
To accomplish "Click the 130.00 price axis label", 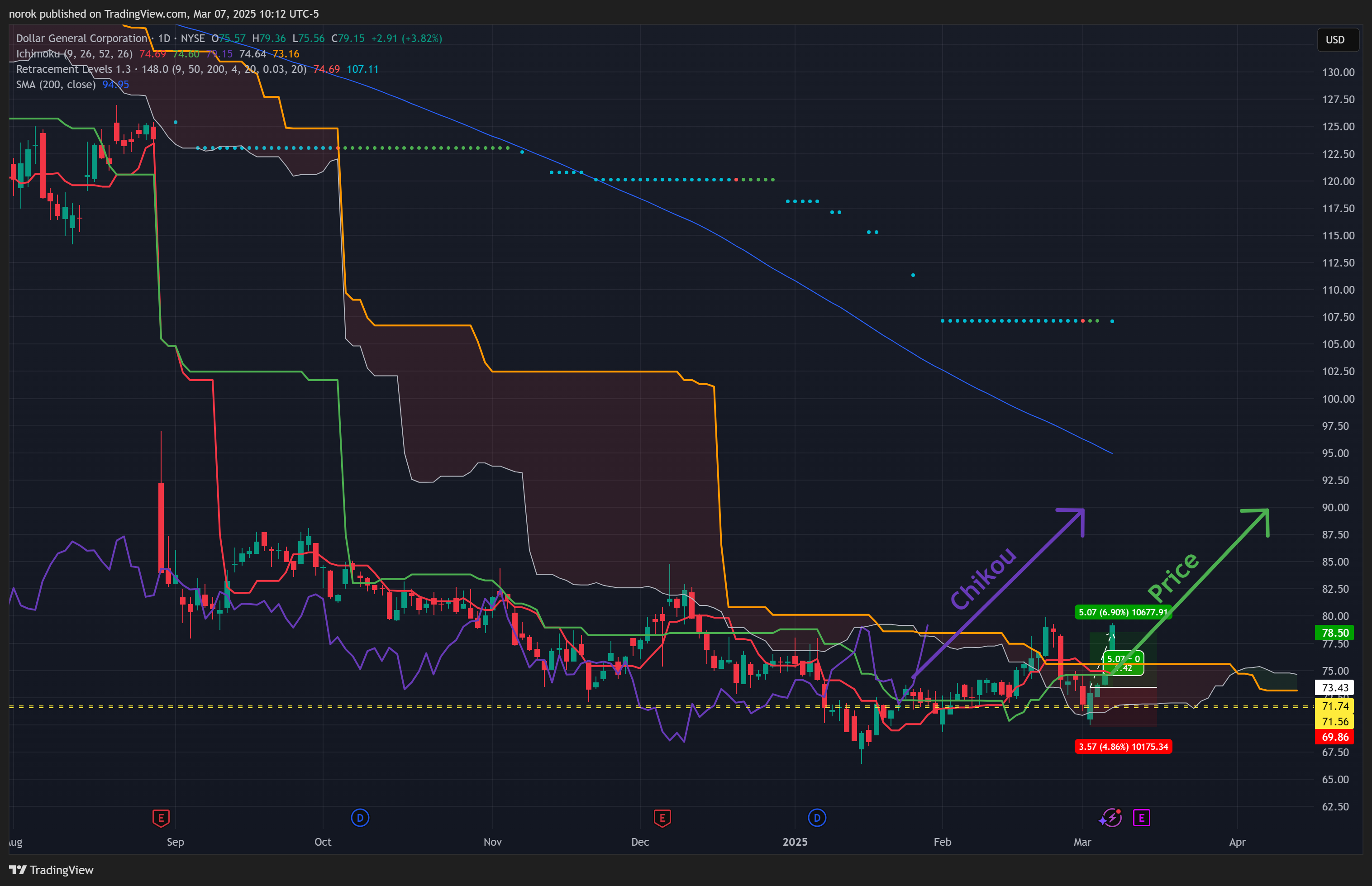I will [1338, 72].
